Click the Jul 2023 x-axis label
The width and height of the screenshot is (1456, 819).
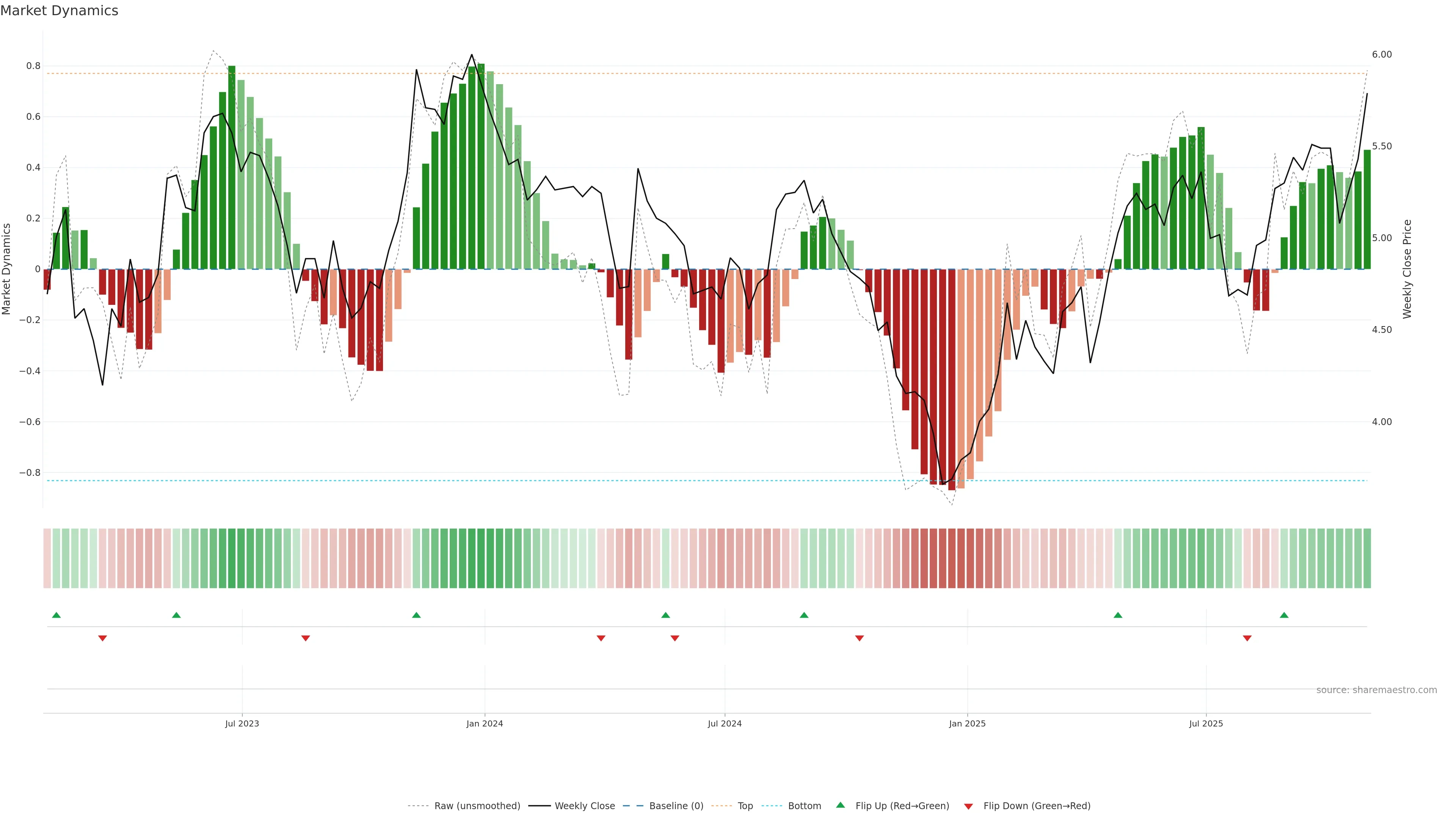242,723
